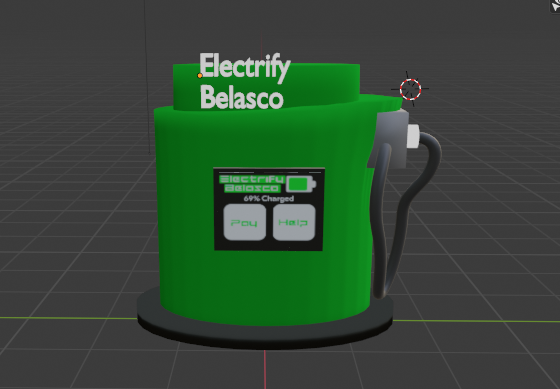Select the Pay button on the charger screen

[245, 222]
